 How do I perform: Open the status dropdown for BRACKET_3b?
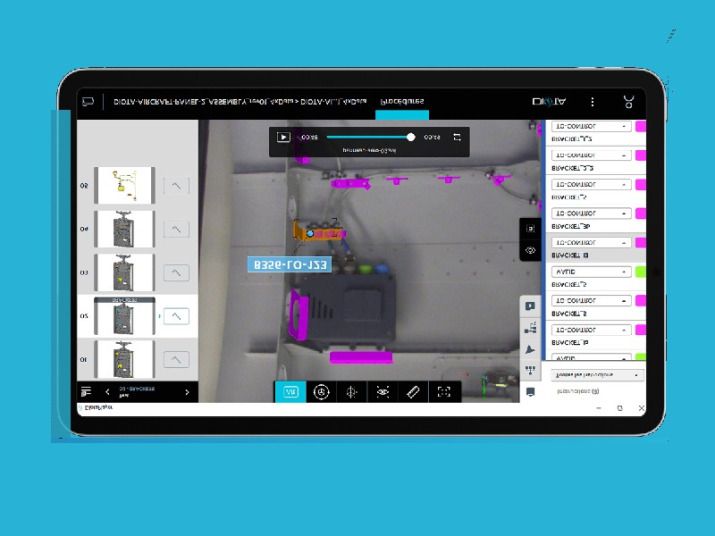click(591, 213)
